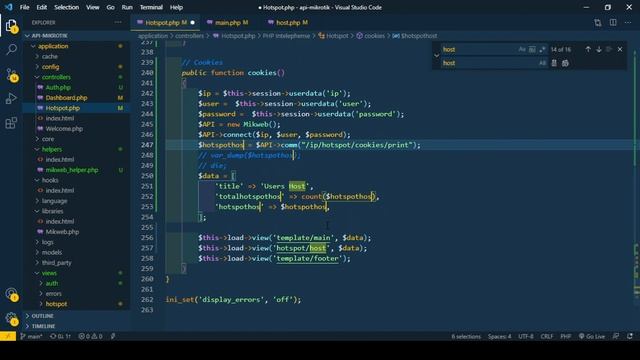
Task: Click Spaces: 4 indentation in status bar
Action: (x=499, y=336)
